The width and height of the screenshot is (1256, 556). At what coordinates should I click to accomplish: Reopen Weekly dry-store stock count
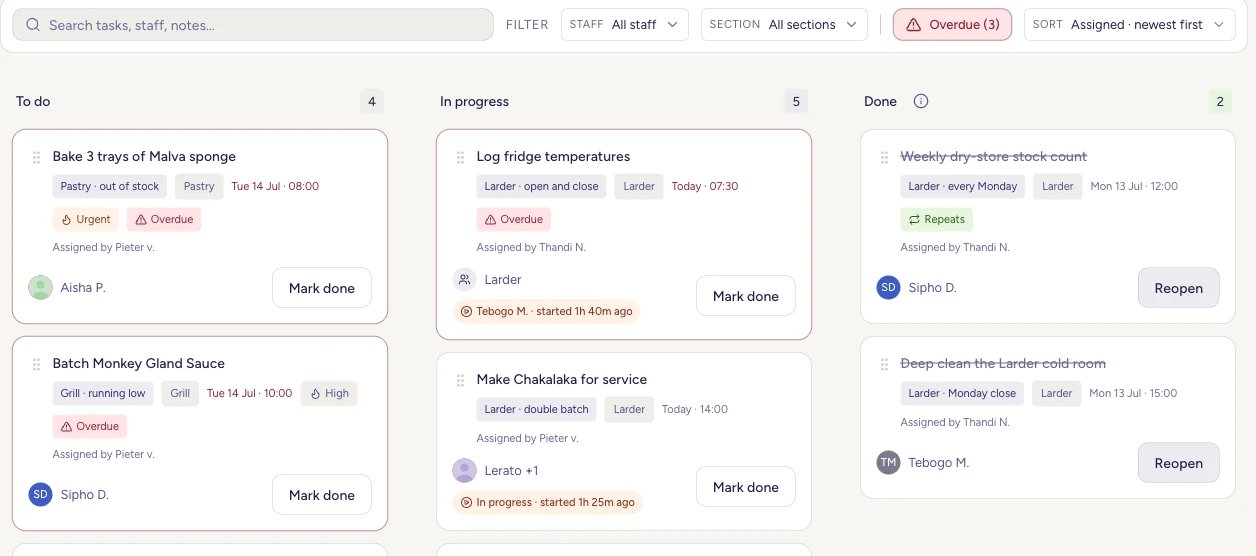(1179, 288)
